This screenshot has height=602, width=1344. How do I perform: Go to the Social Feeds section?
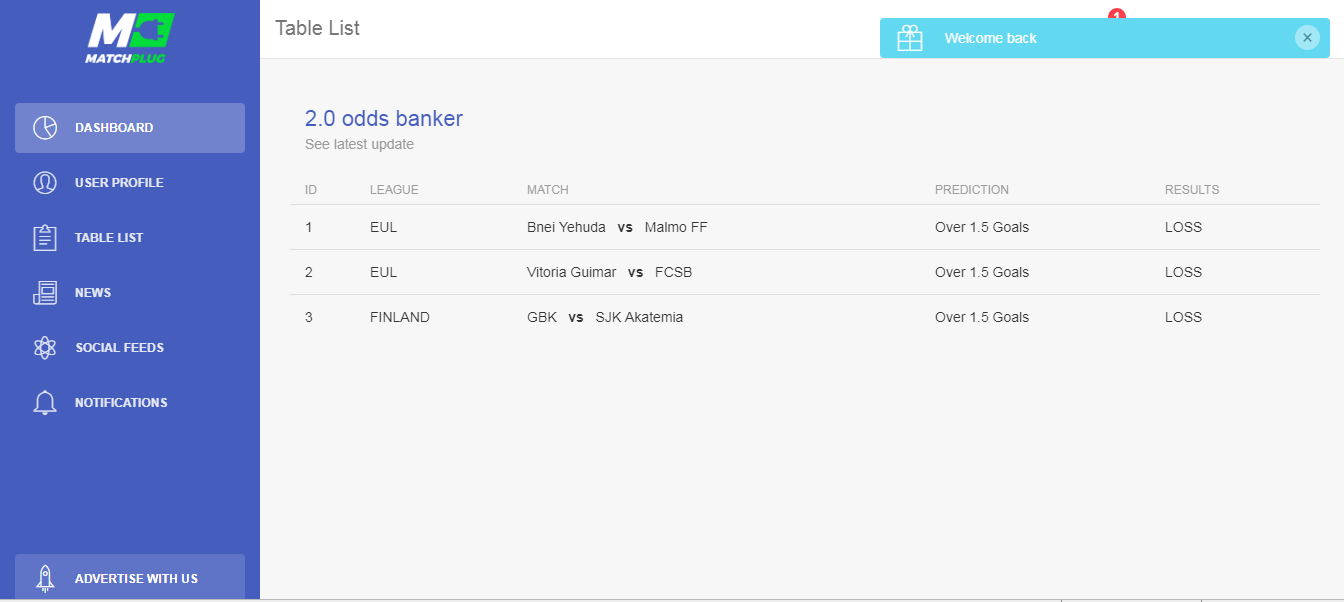(x=119, y=348)
